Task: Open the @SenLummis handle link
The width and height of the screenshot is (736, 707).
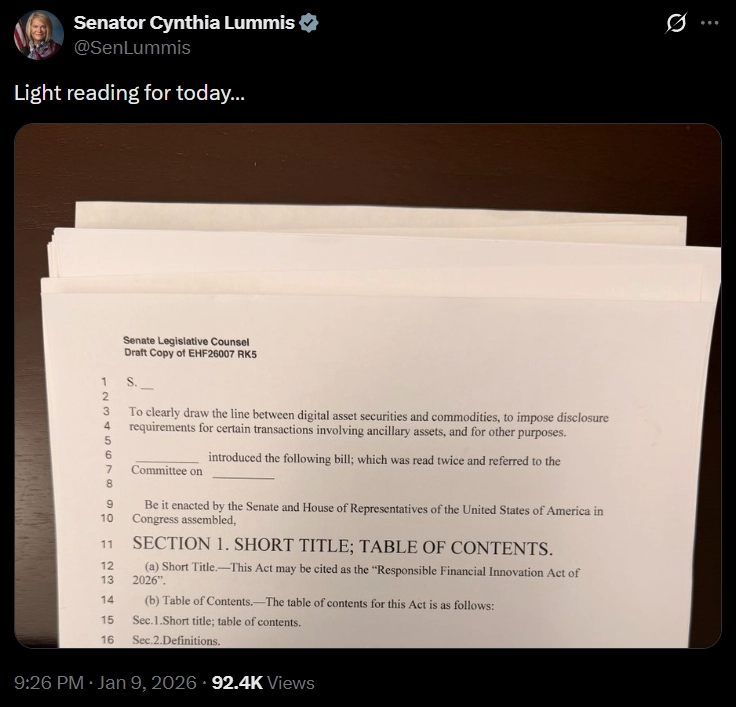Action: pyautogui.click(x=132, y=47)
